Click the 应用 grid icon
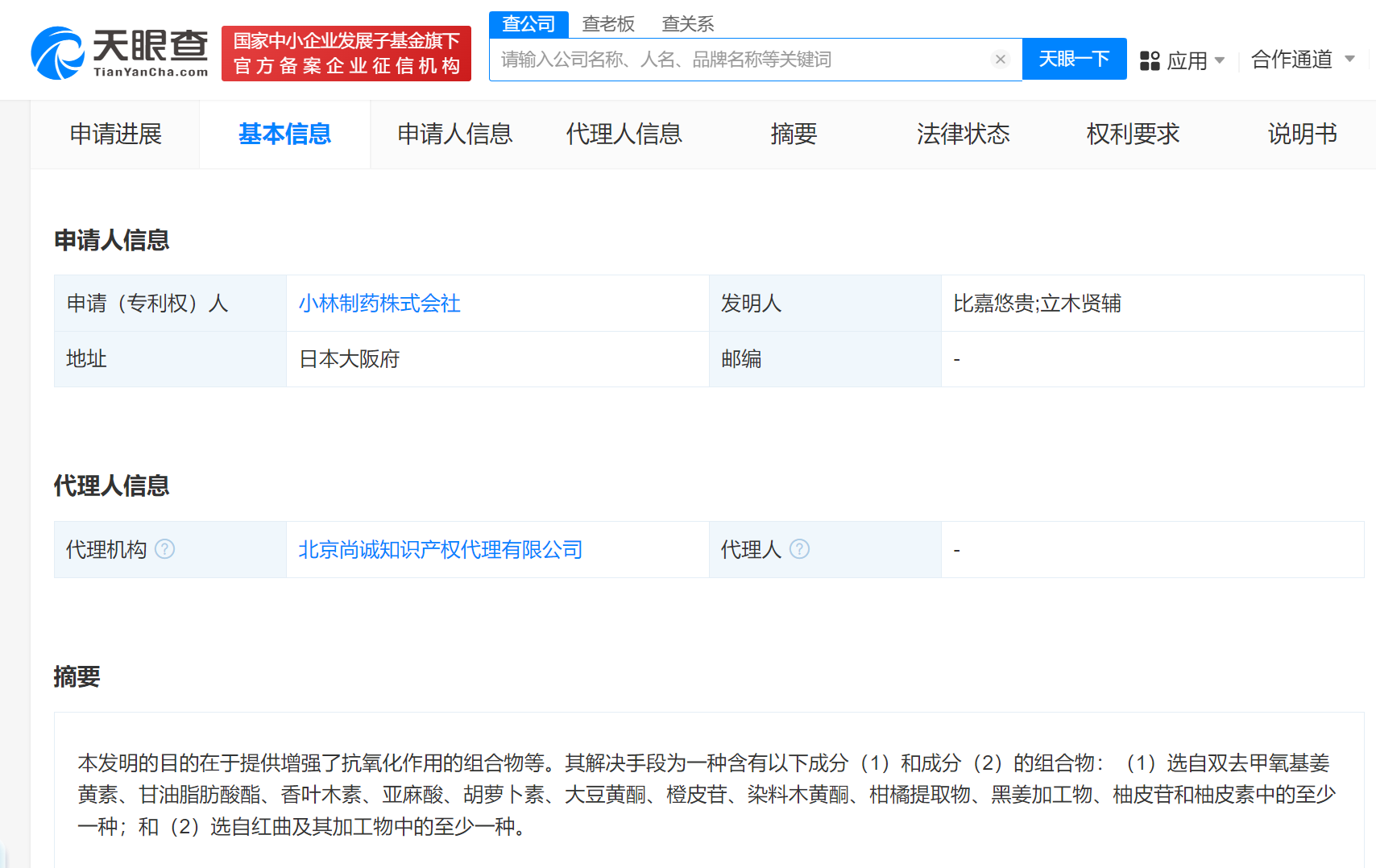Image resolution: width=1376 pixels, height=868 pixels. 1150,60
